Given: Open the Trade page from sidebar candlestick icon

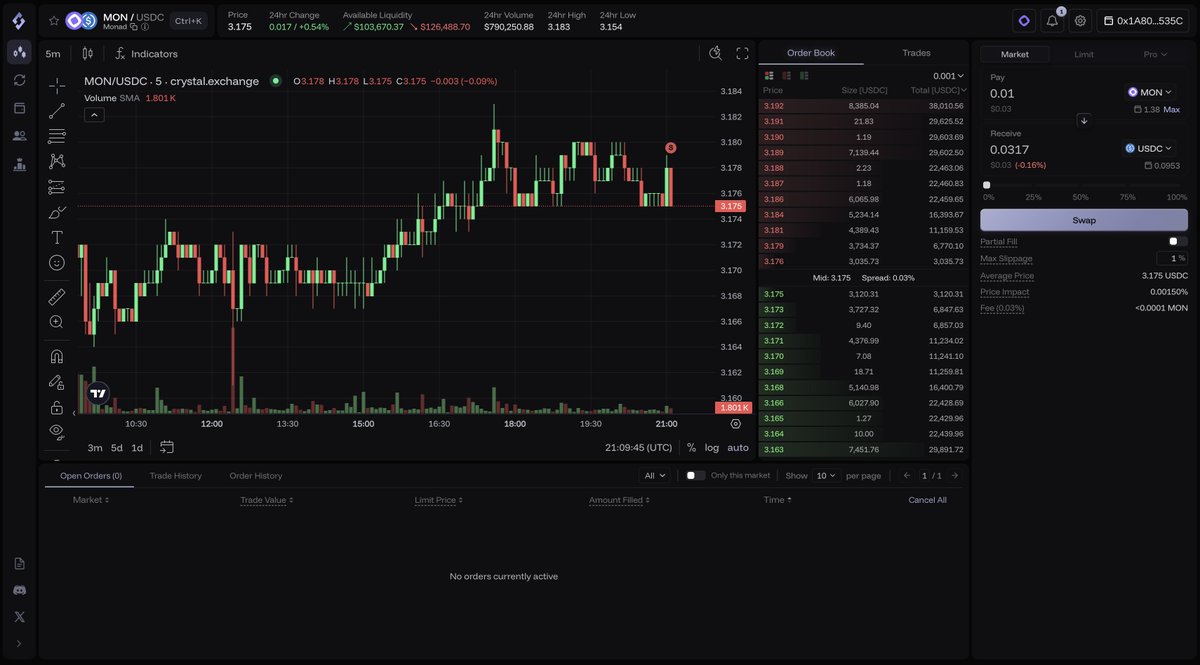Looking at the screenshot, I should click(19, 52).
